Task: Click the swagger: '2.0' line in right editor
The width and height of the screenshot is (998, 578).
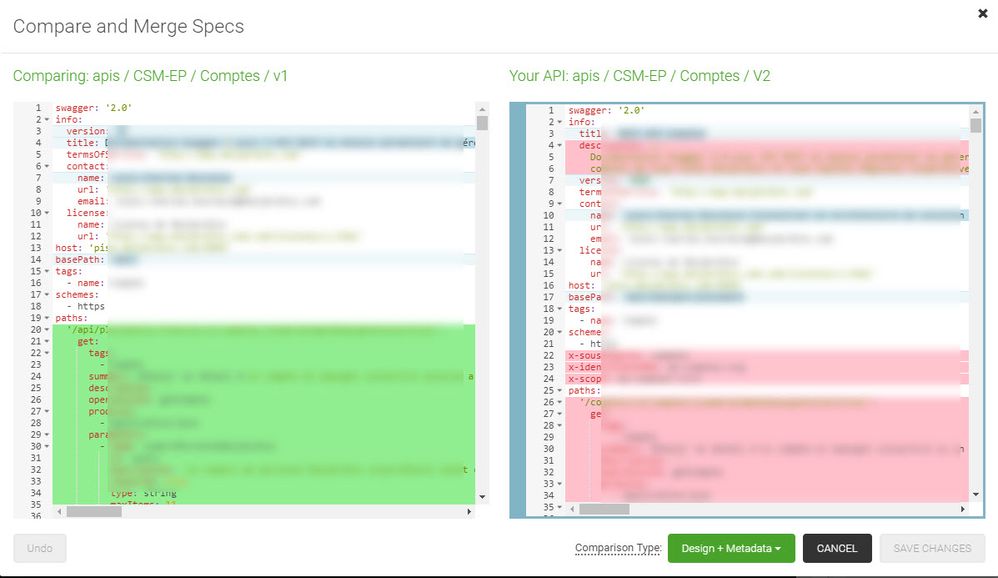Action: coord(768,110)
